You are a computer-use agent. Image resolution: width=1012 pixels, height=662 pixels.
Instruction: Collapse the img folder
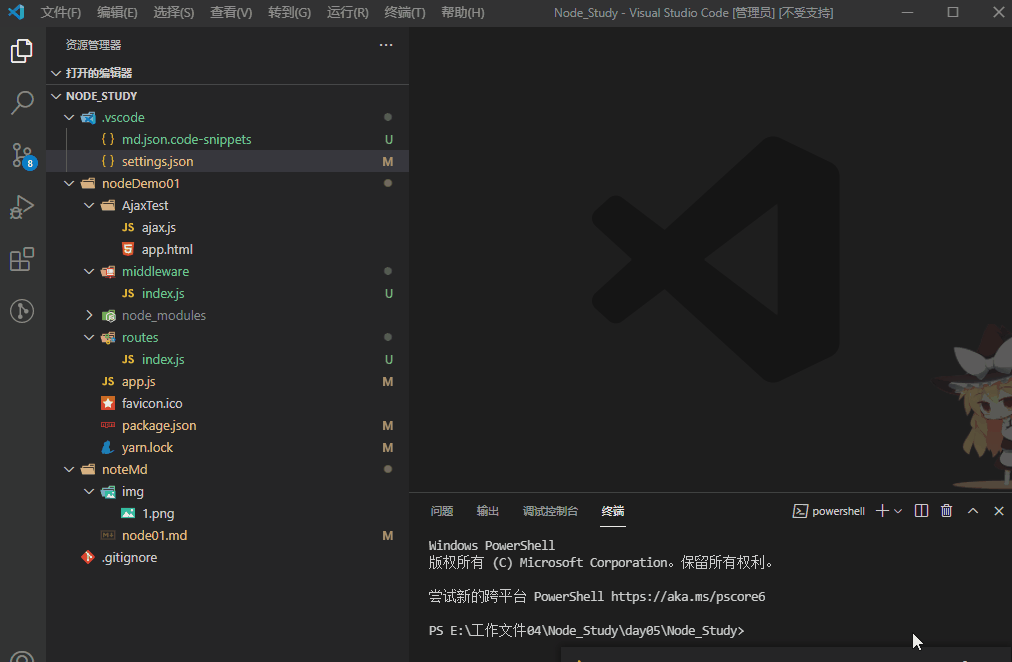click(89, 492)
